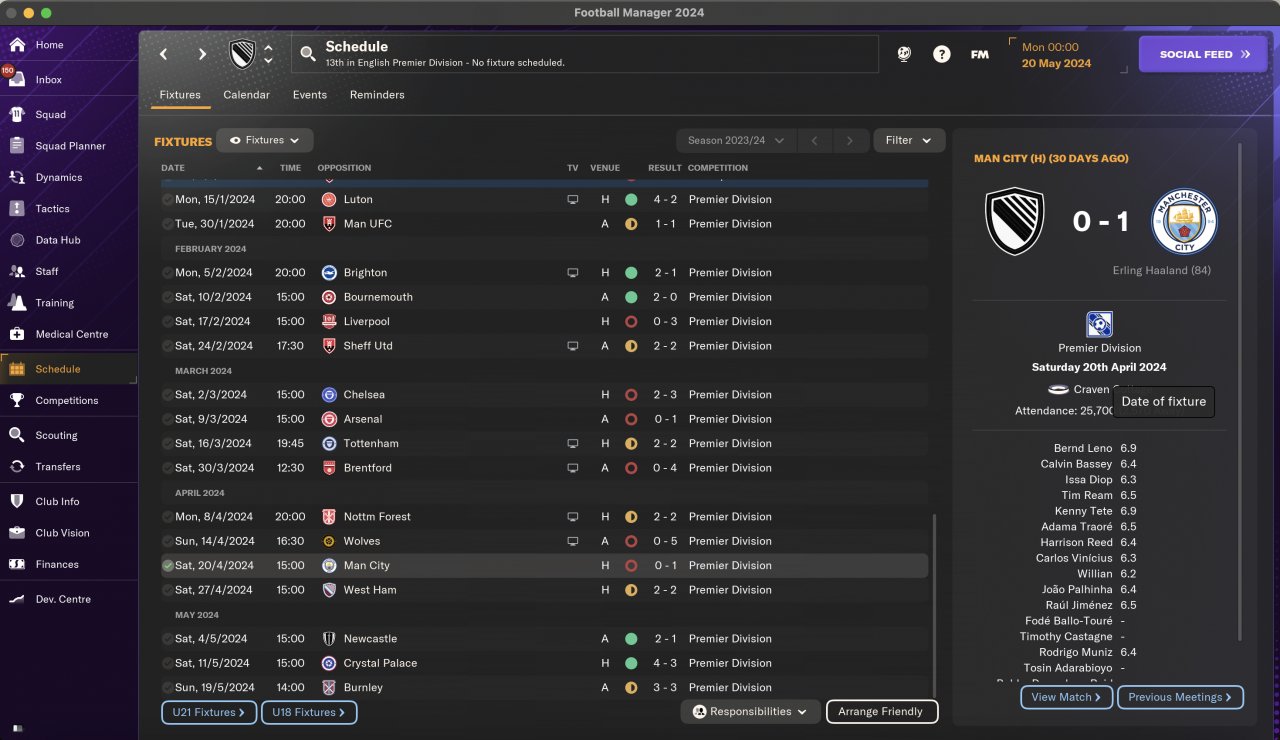Click the Schedule search field in the top bar

coord(585,54)
